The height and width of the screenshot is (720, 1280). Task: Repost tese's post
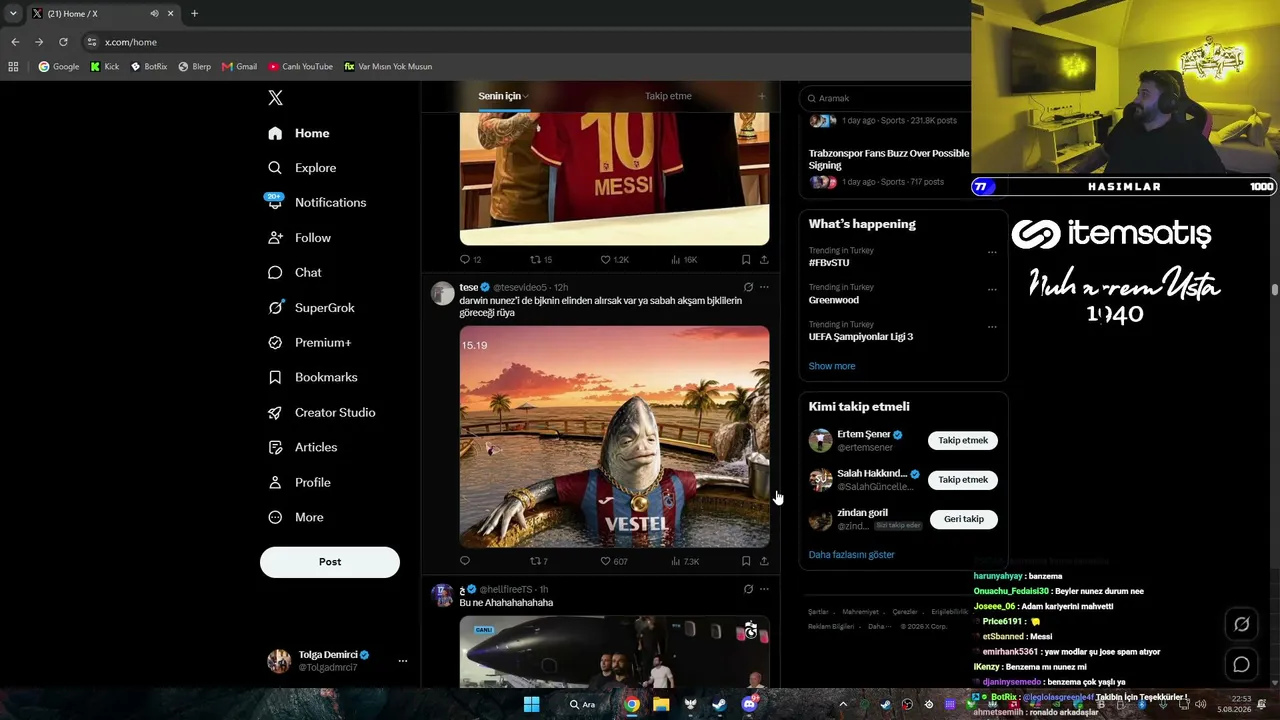point(539,561)
